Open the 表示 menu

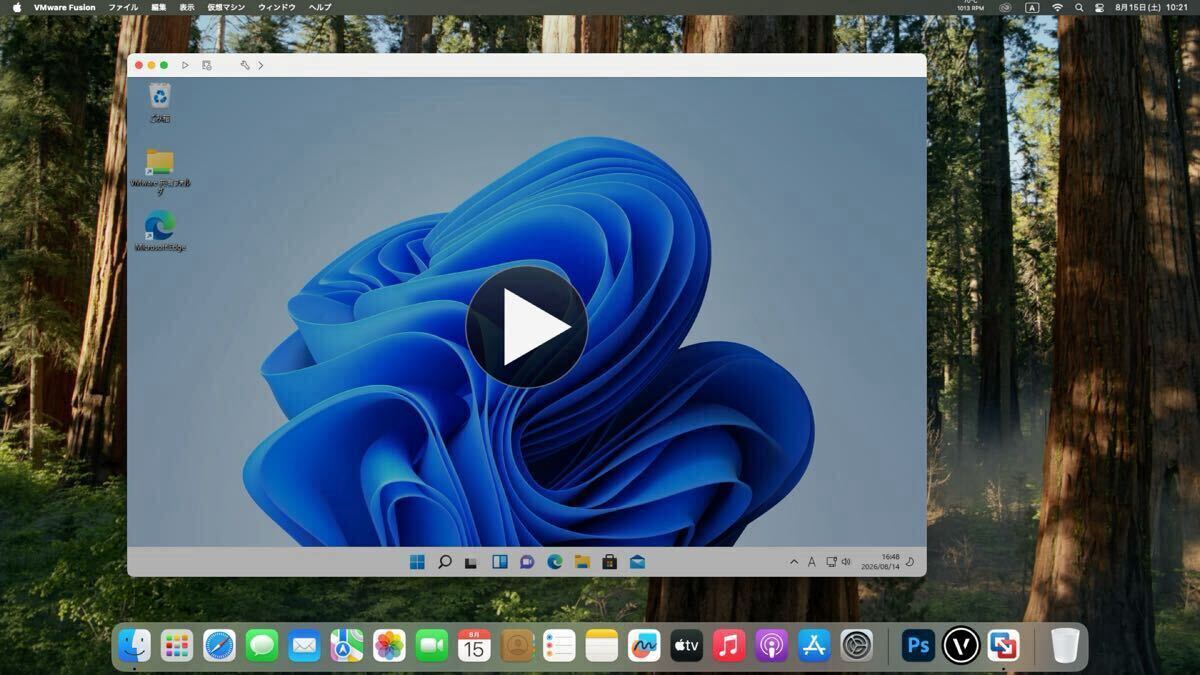coord(187,7)
